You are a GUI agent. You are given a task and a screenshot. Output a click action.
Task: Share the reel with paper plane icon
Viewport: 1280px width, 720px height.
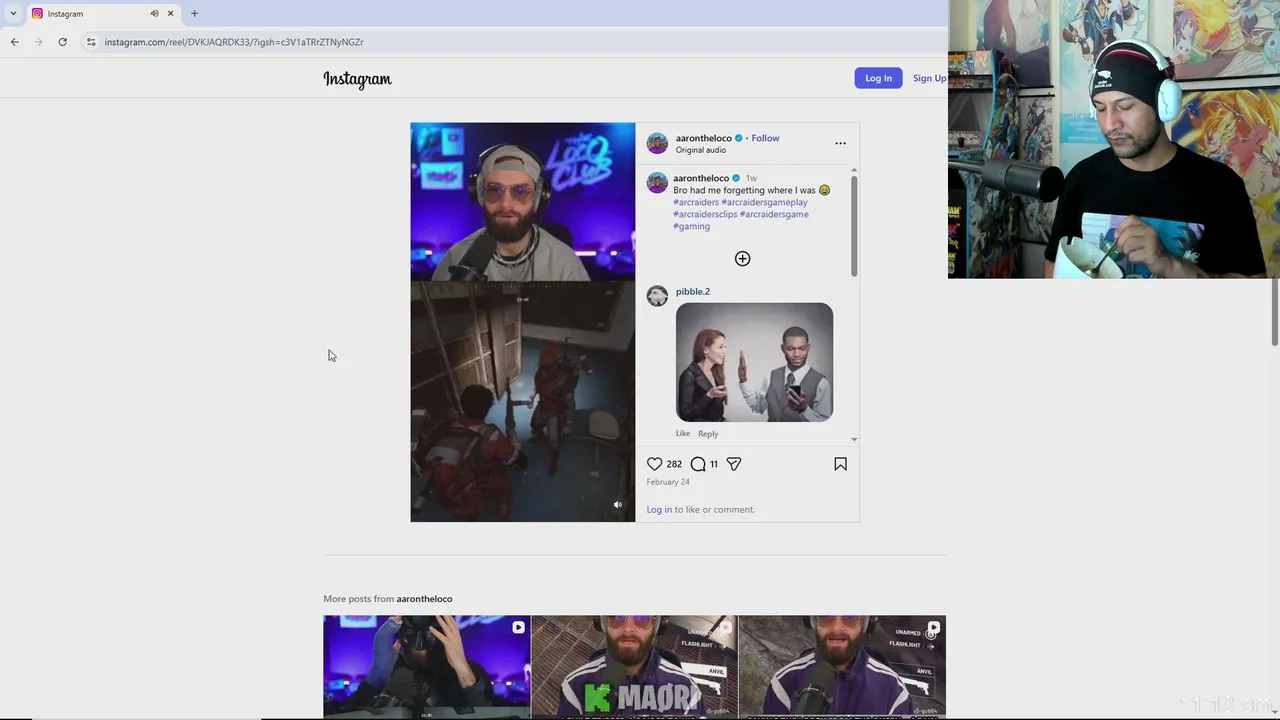point(734,464)
